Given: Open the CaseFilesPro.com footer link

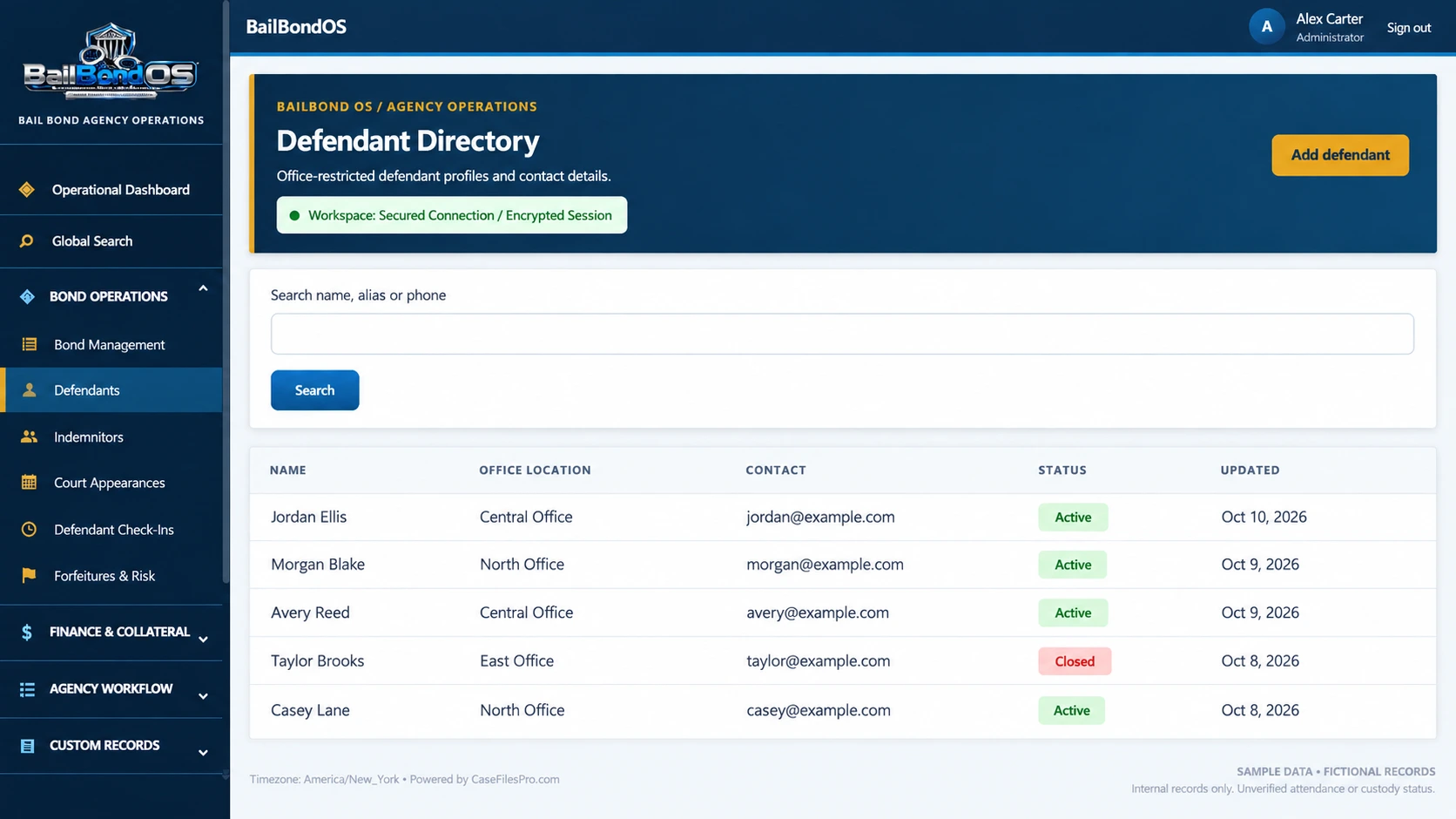Looking at the screenshot, I should [x=516, y=779].
